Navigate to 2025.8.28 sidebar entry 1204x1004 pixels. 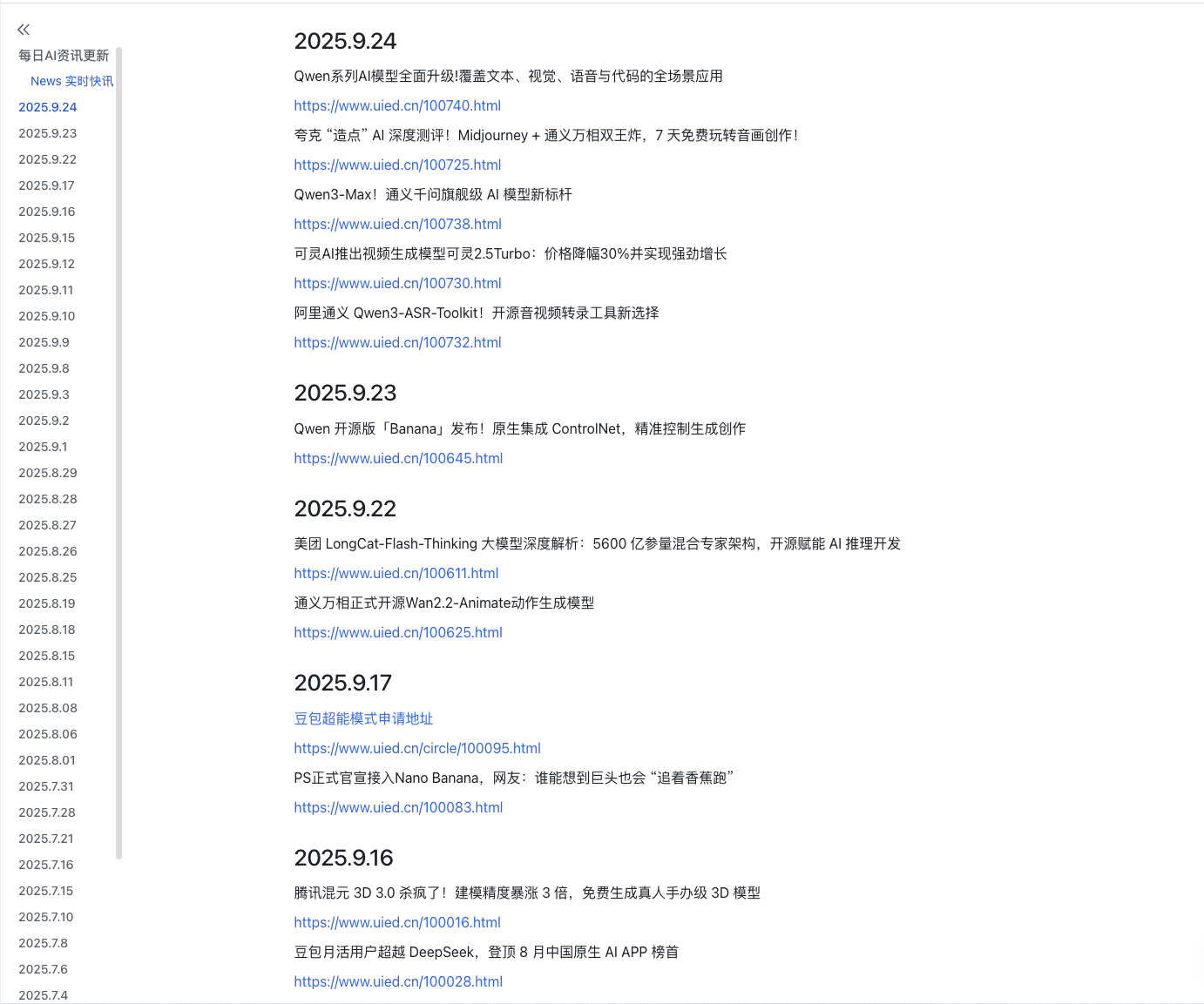[x=48, y=499]
